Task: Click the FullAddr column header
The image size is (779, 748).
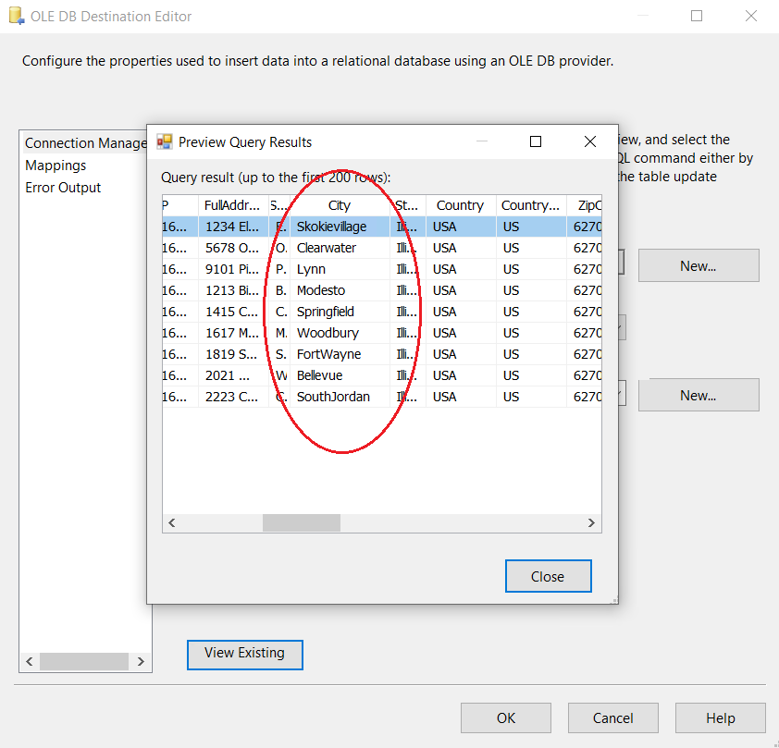Action: tap(232, 205)
